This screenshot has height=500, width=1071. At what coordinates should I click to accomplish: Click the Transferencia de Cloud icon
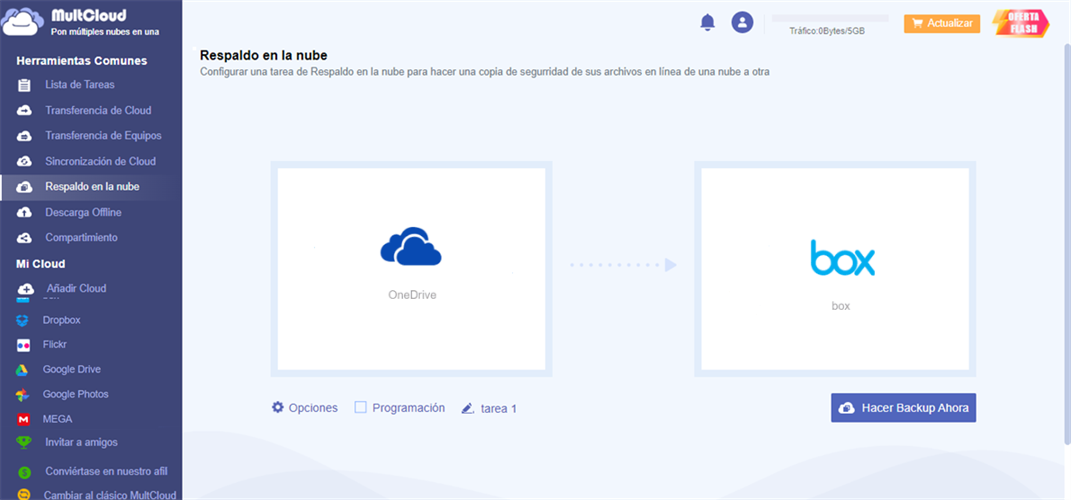[x=24, y=111]
